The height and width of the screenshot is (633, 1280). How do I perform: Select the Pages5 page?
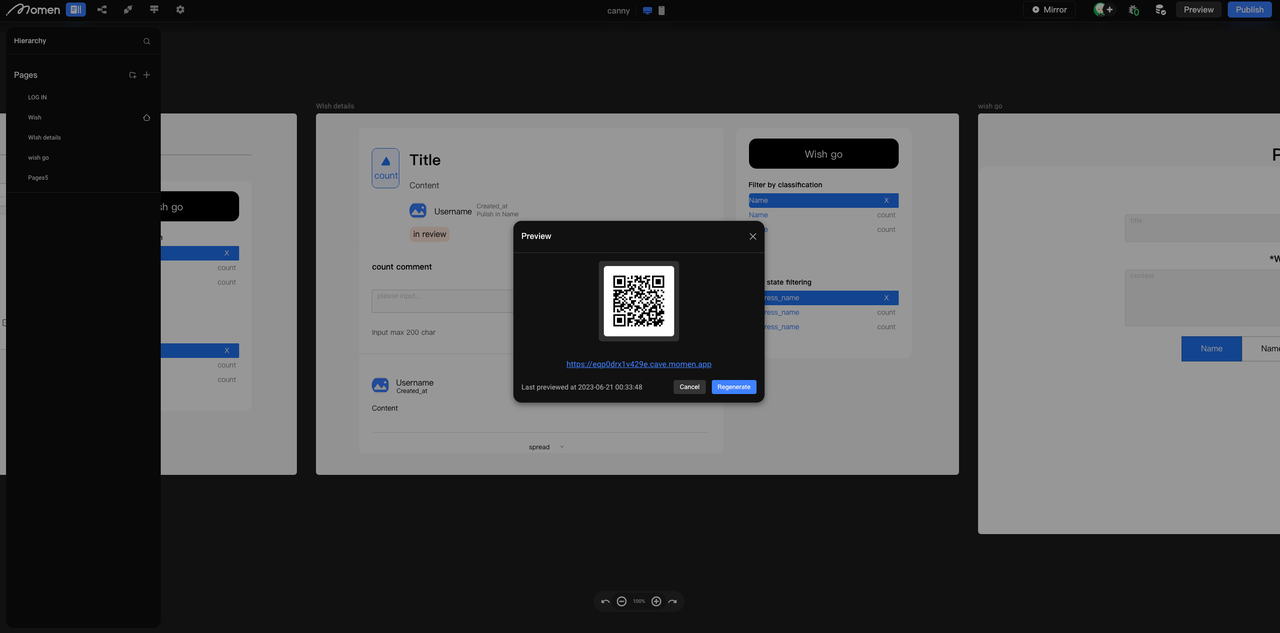pos(38,177)
